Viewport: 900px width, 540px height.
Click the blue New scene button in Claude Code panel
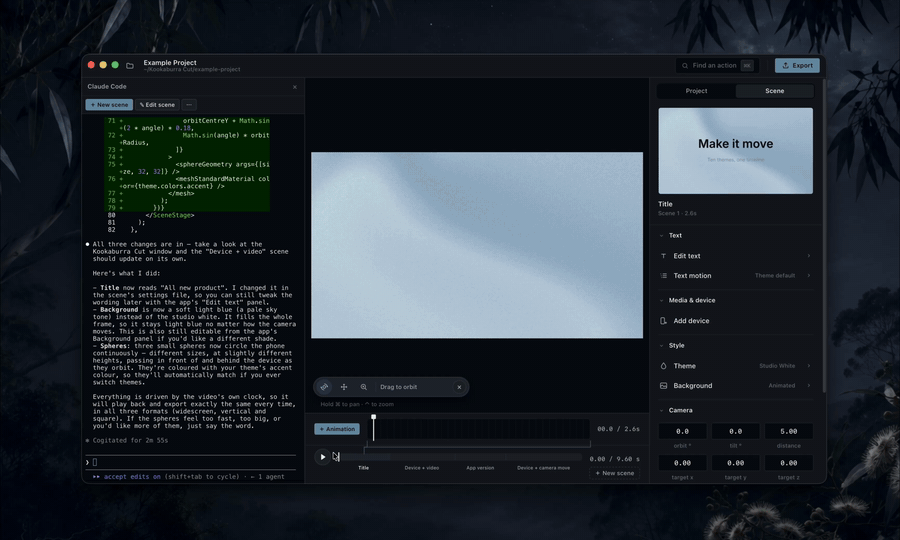109,104
